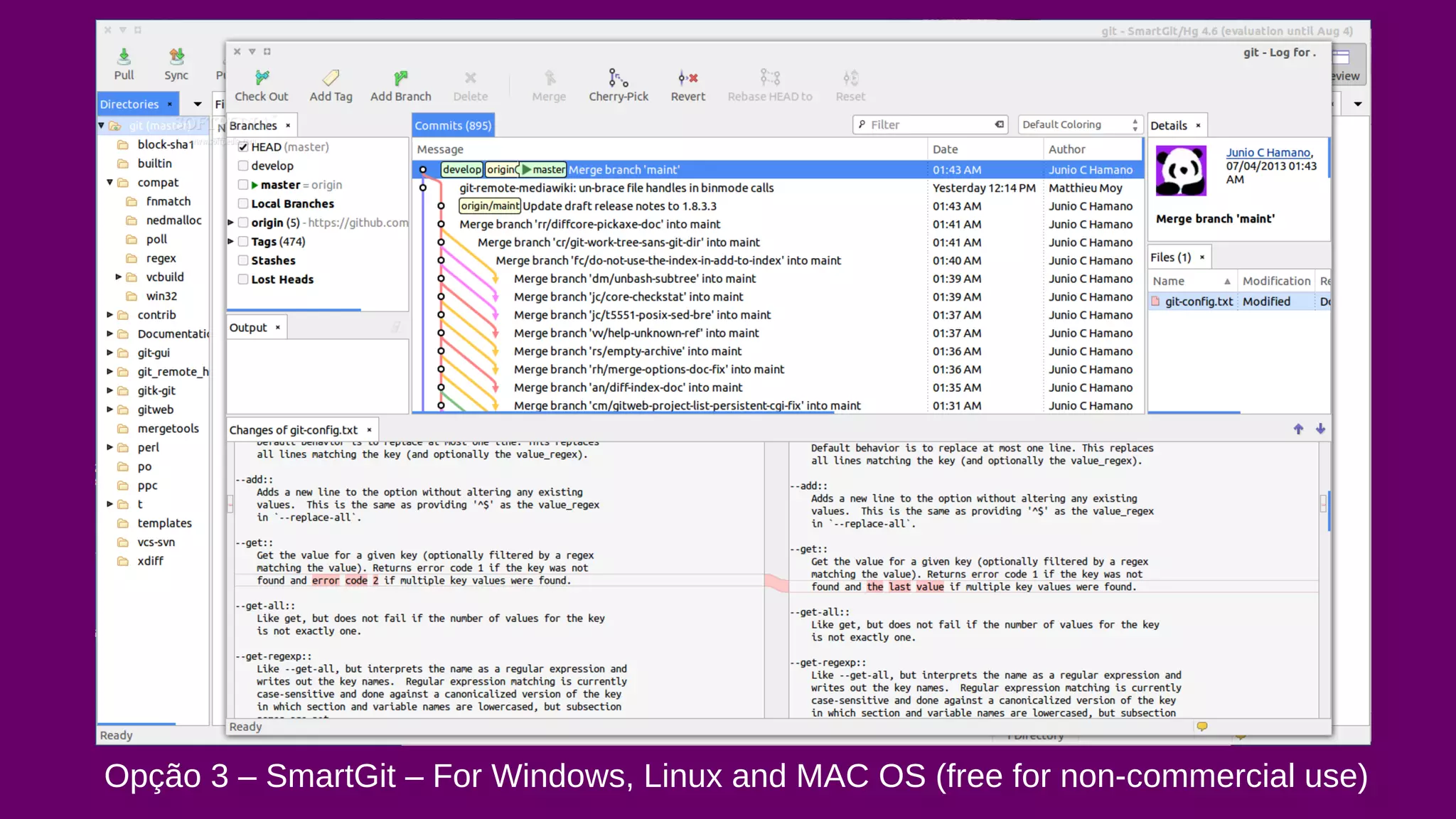Click the origin/maint branch label
The image size is (1456, 819).
tap(490, 206)
